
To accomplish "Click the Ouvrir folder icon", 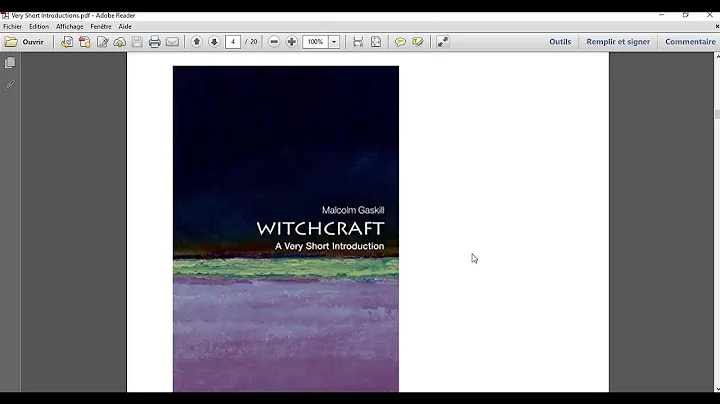I will [11, 42].
